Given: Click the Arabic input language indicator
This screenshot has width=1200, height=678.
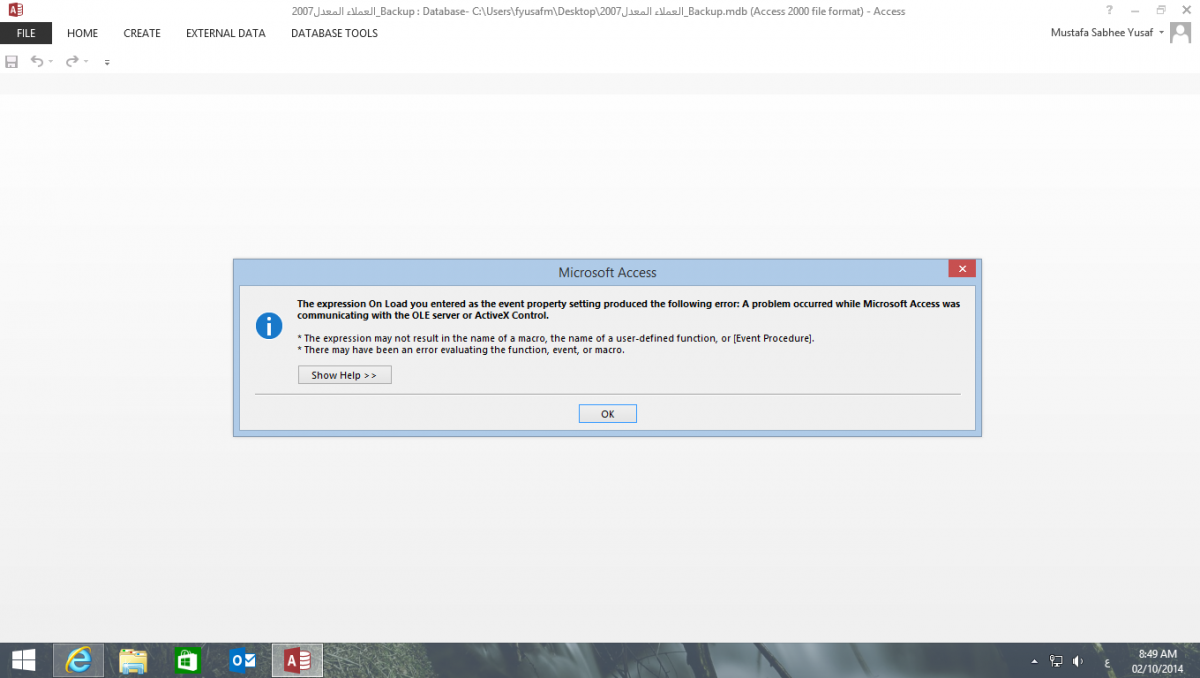Looking at the screenshot, I should (x=1106, y=662).
